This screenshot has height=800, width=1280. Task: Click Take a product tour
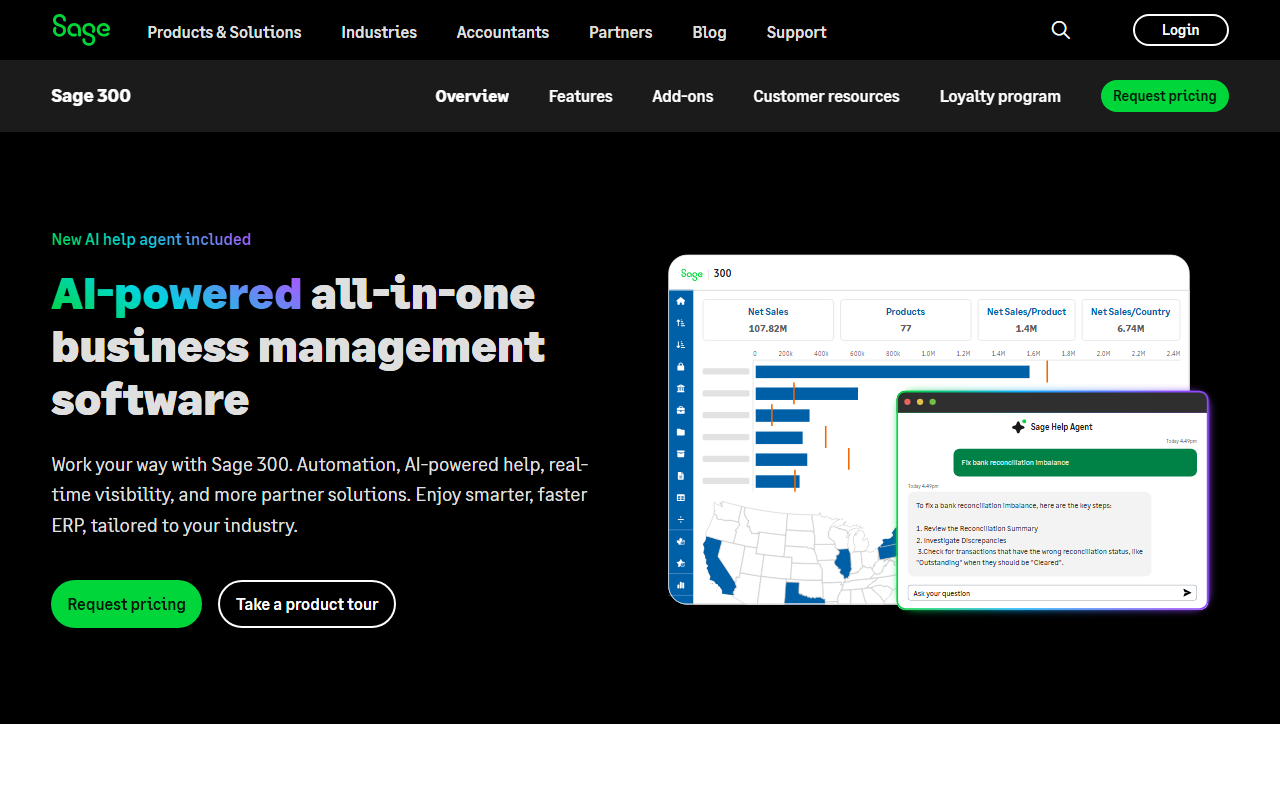[x=307, y=604]
